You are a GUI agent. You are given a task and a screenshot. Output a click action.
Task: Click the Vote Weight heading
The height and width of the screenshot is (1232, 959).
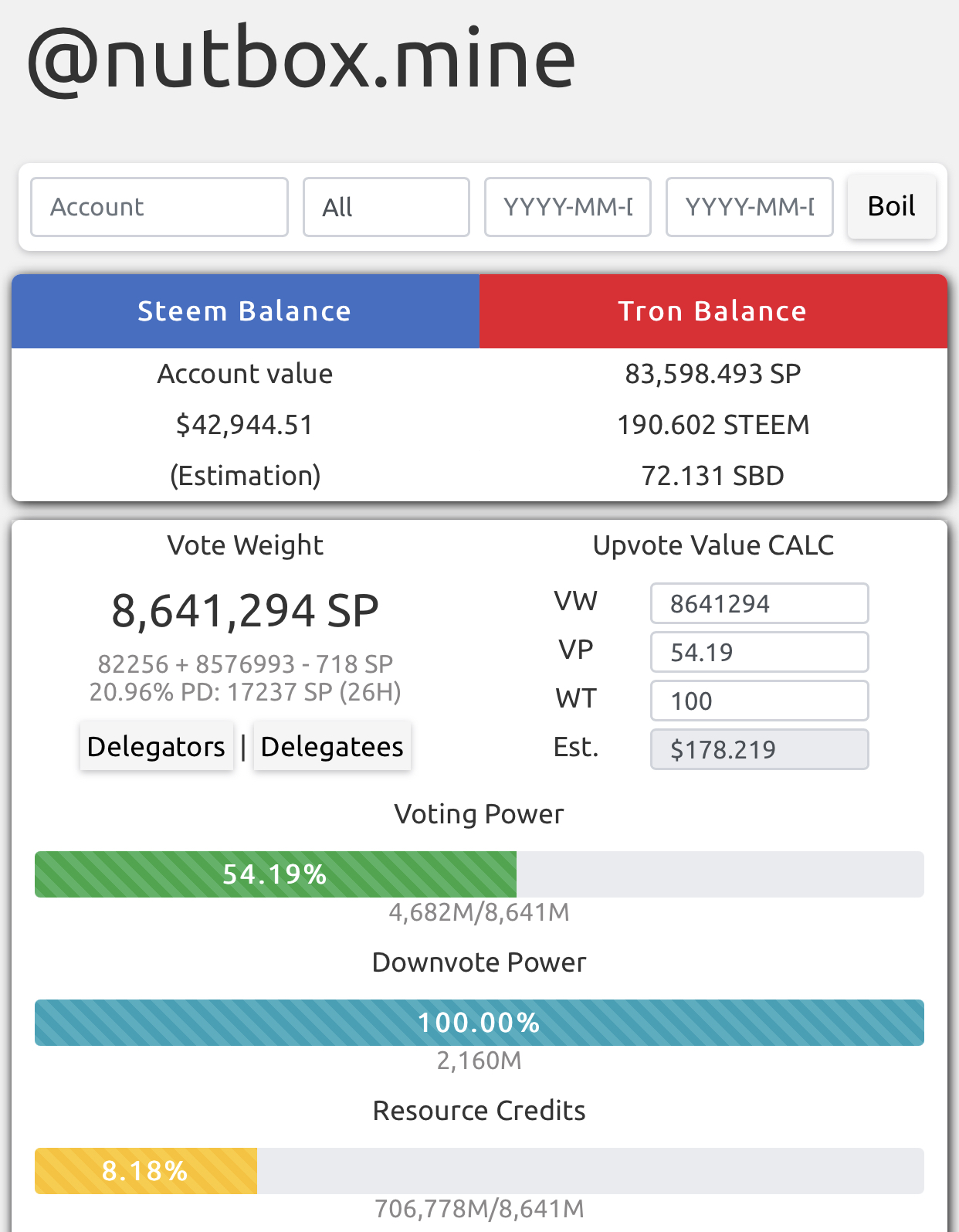(246, 545)
